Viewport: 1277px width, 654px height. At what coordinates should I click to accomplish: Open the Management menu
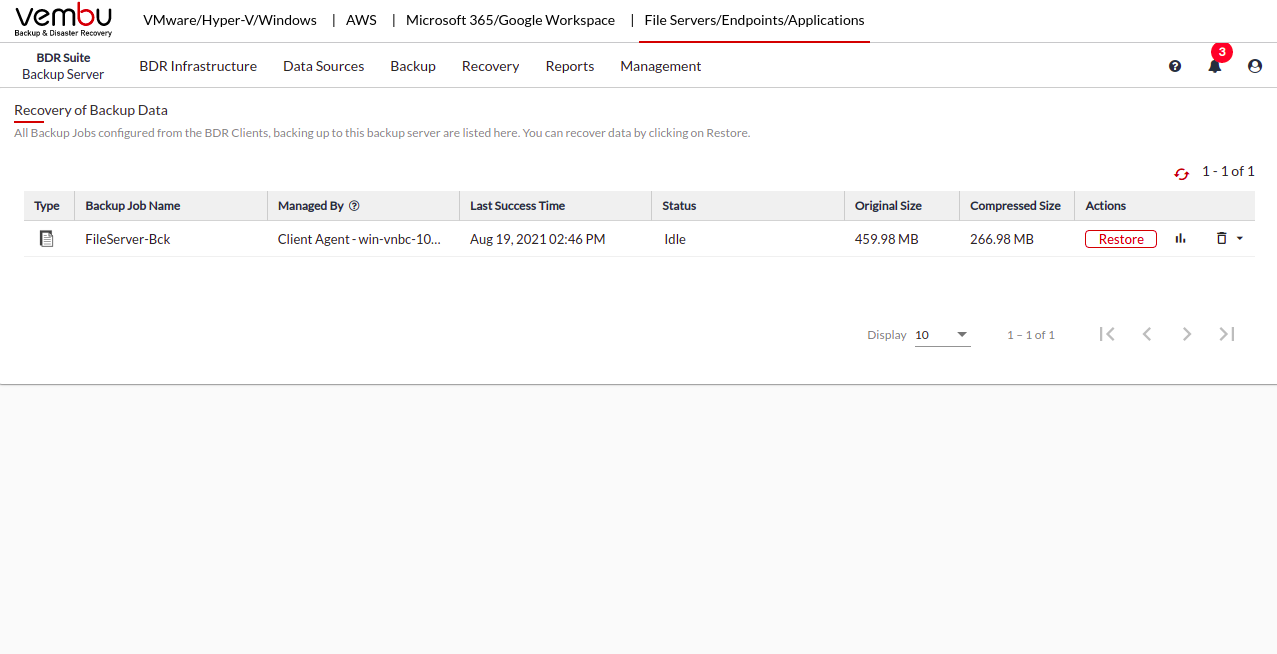click(x=661, y=66)
